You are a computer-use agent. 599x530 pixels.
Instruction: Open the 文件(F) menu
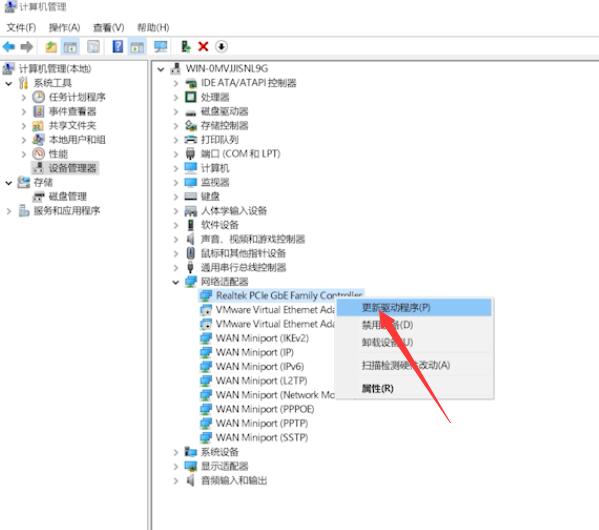pyautogui.click(x=21, y=28)
